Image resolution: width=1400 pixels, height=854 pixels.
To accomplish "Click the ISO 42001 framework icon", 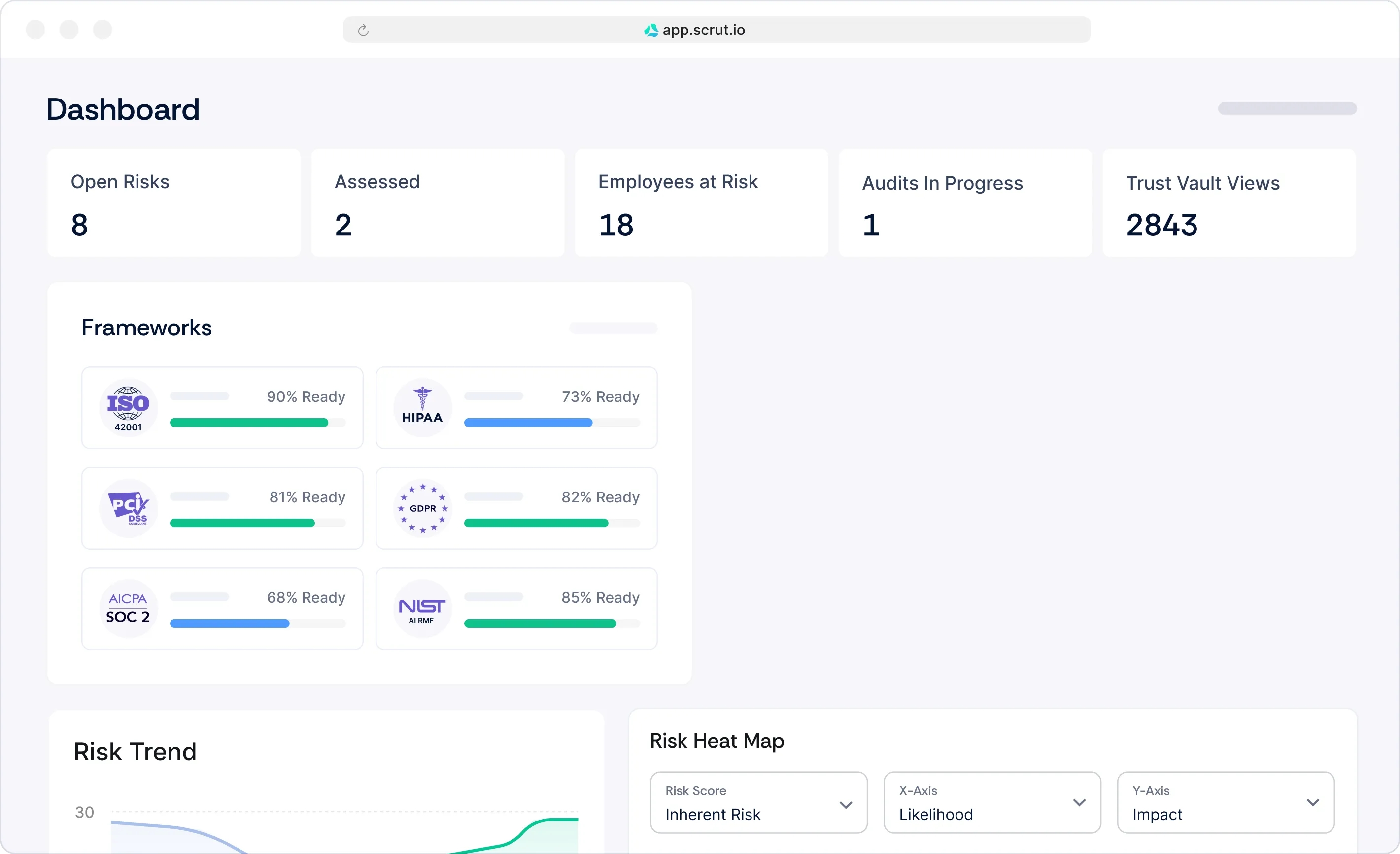I will (129, 408).
